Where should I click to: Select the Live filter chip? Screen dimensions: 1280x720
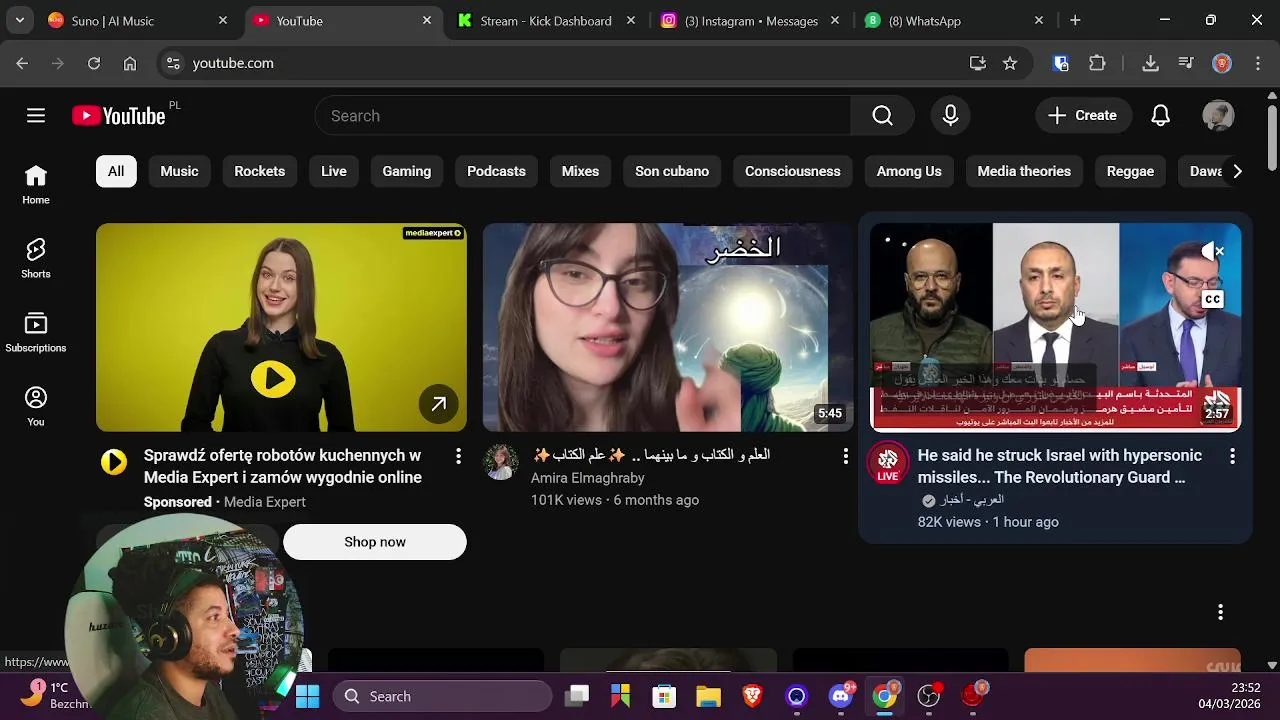point(334,171)
